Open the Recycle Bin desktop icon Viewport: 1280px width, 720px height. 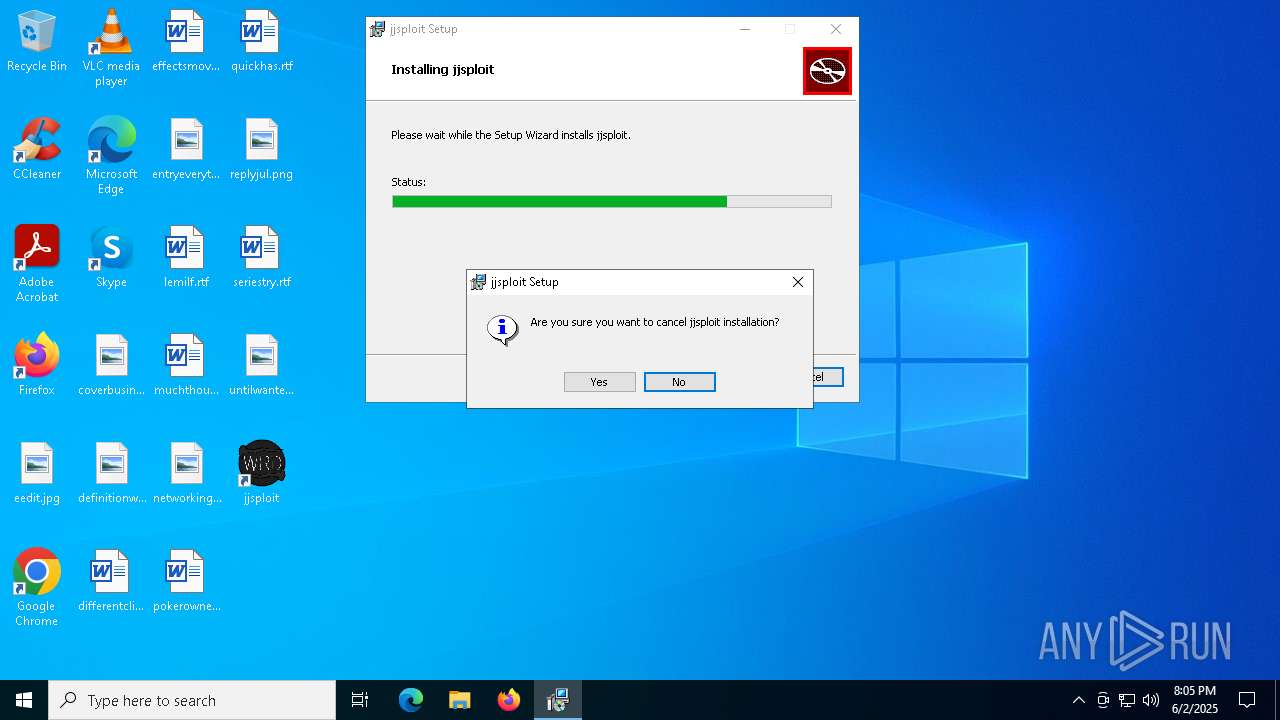37,41
